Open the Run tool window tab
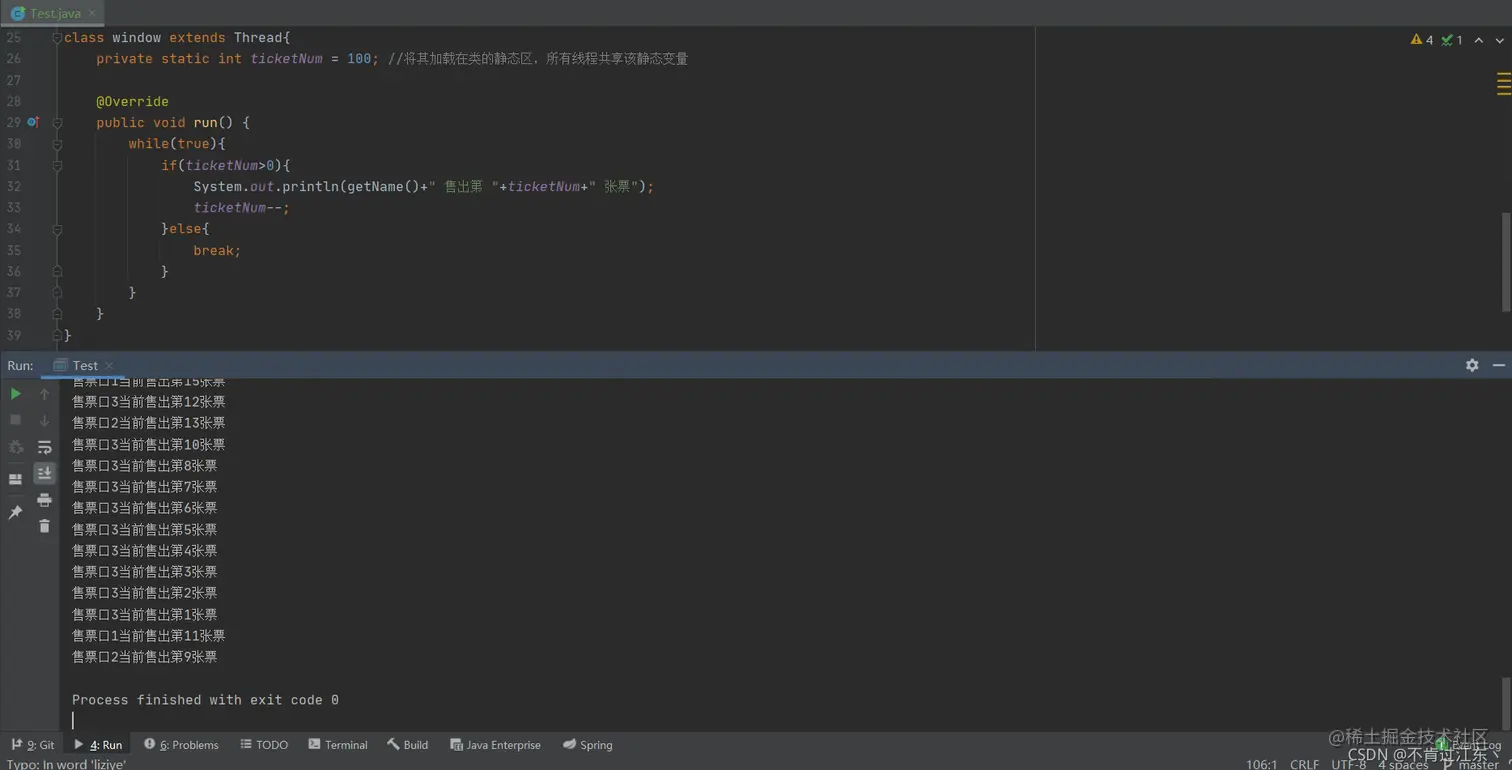 (x=98, y=745)
